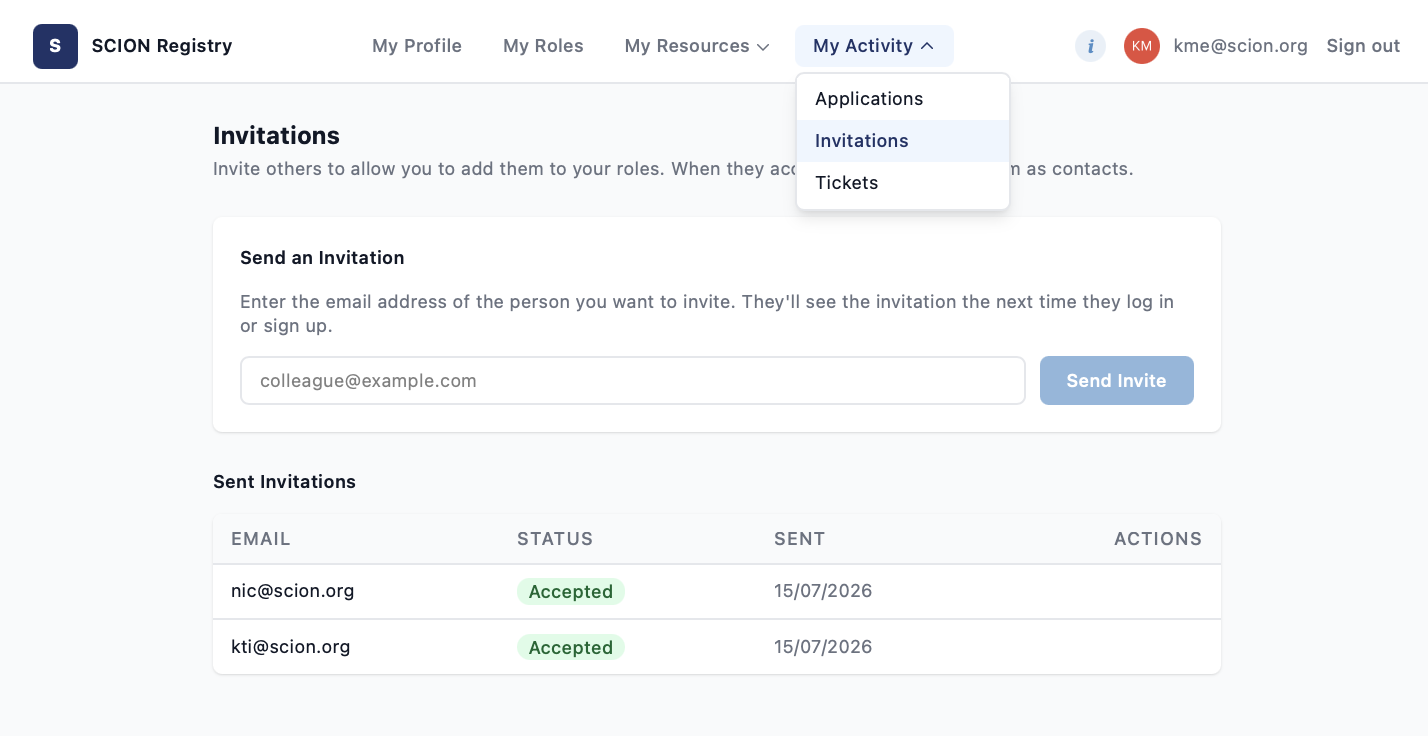Click the Sent Invitations heading
The height and width of the screenshot is (736, 1428).
point(285,482)
